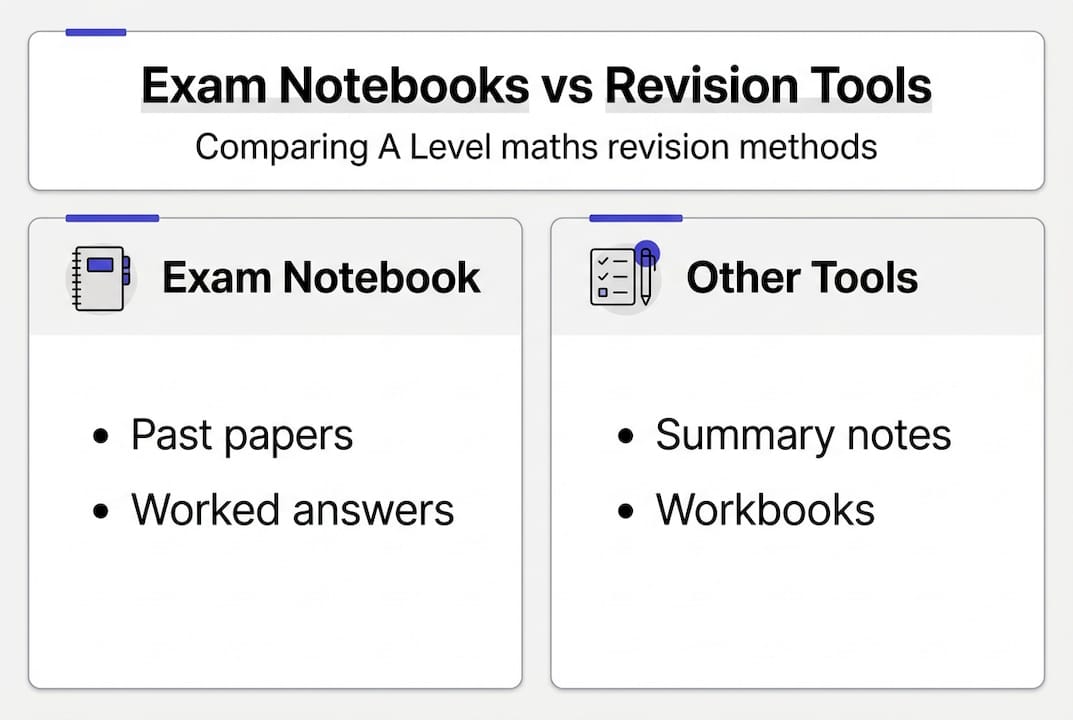1073x720 pixels.
Task: Select the Other Tools card heading
Action: tap(801, 278)
